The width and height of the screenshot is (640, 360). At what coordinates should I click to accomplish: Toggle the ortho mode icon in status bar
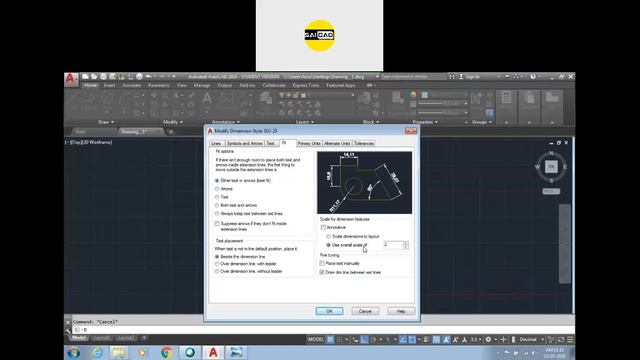click(x=364, y=340)
